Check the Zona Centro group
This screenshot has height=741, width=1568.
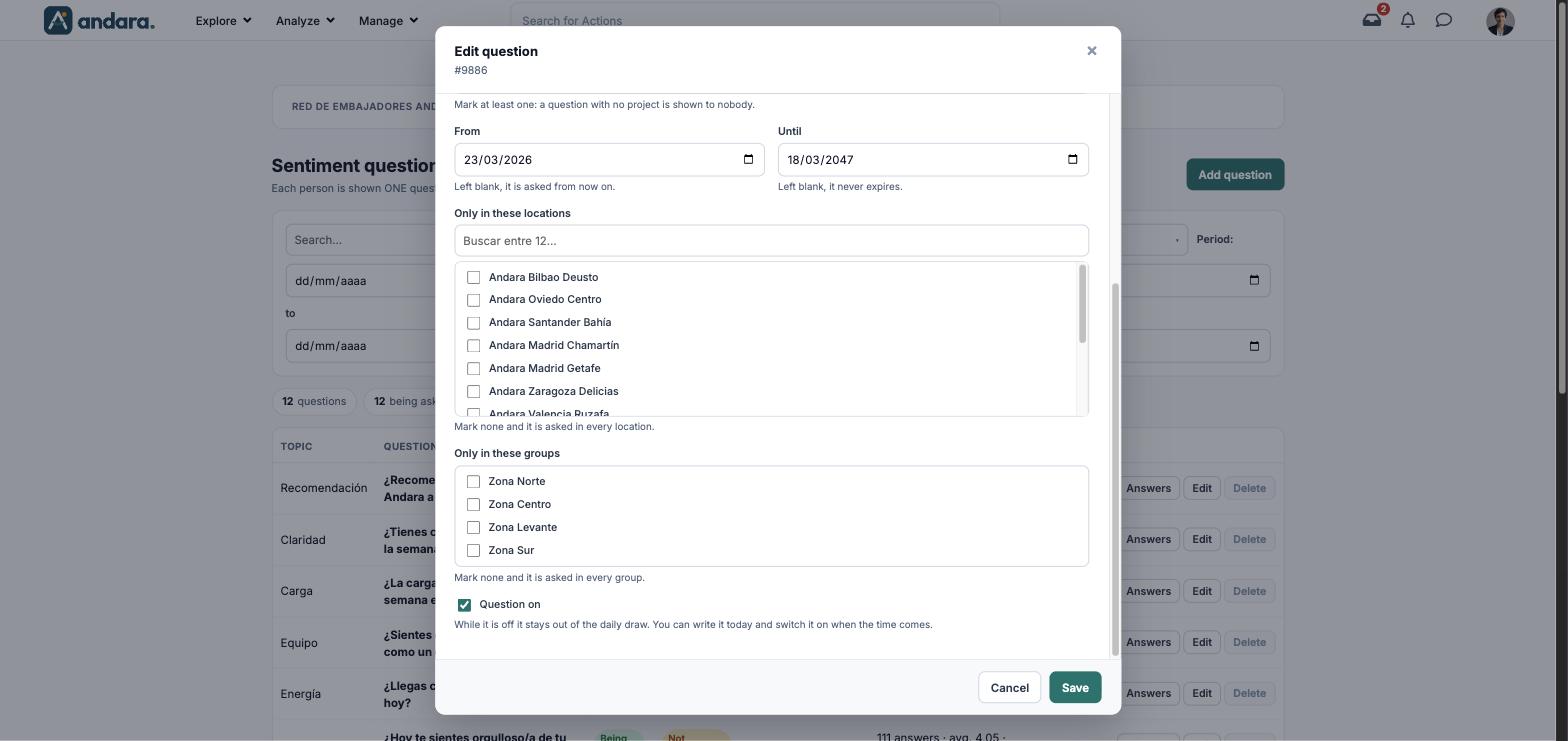click(x=474, y=505)
